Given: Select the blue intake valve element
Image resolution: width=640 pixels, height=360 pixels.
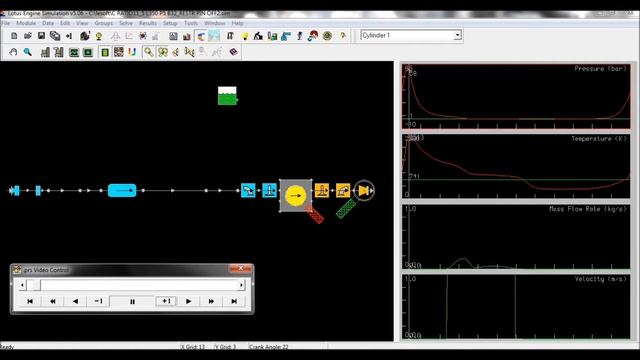Looking at the screenshot, I should pyautogui.click(x=269, y=191).
